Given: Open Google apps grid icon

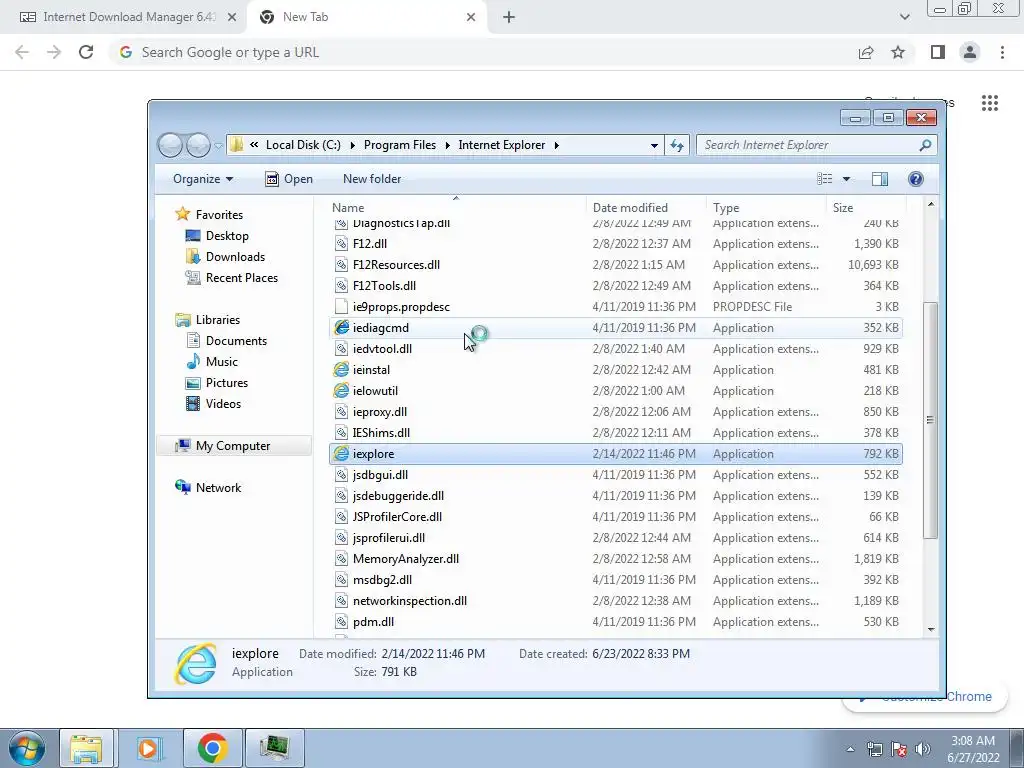Looking at the screenshot, I should pos(990,103).
